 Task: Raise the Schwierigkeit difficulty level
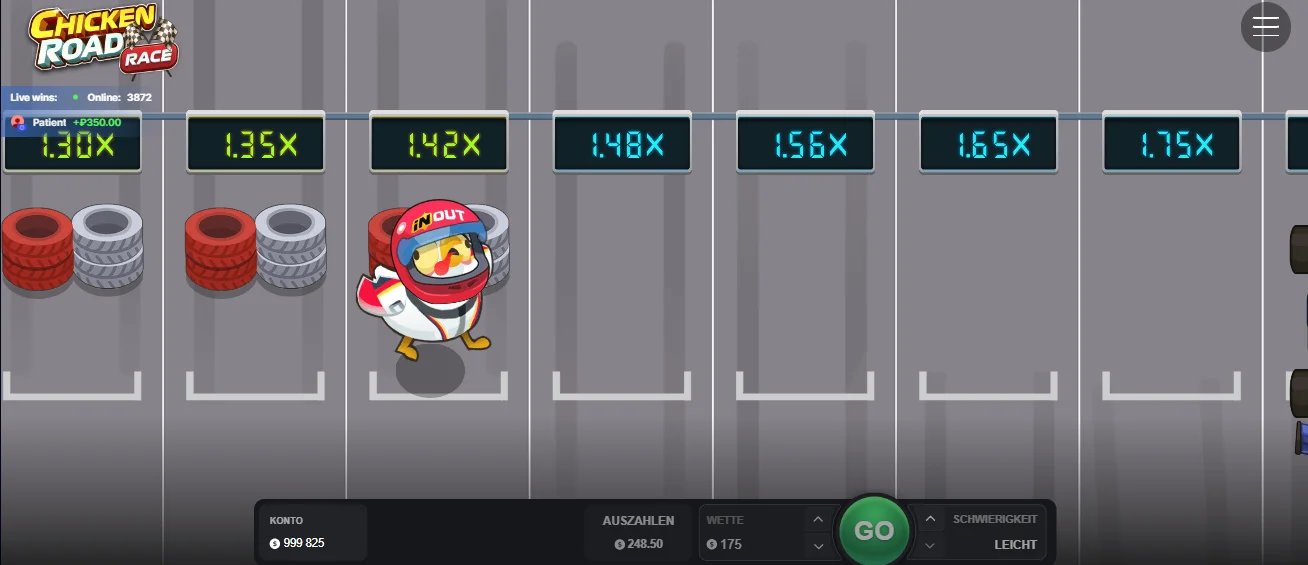[x=930, y=519]
